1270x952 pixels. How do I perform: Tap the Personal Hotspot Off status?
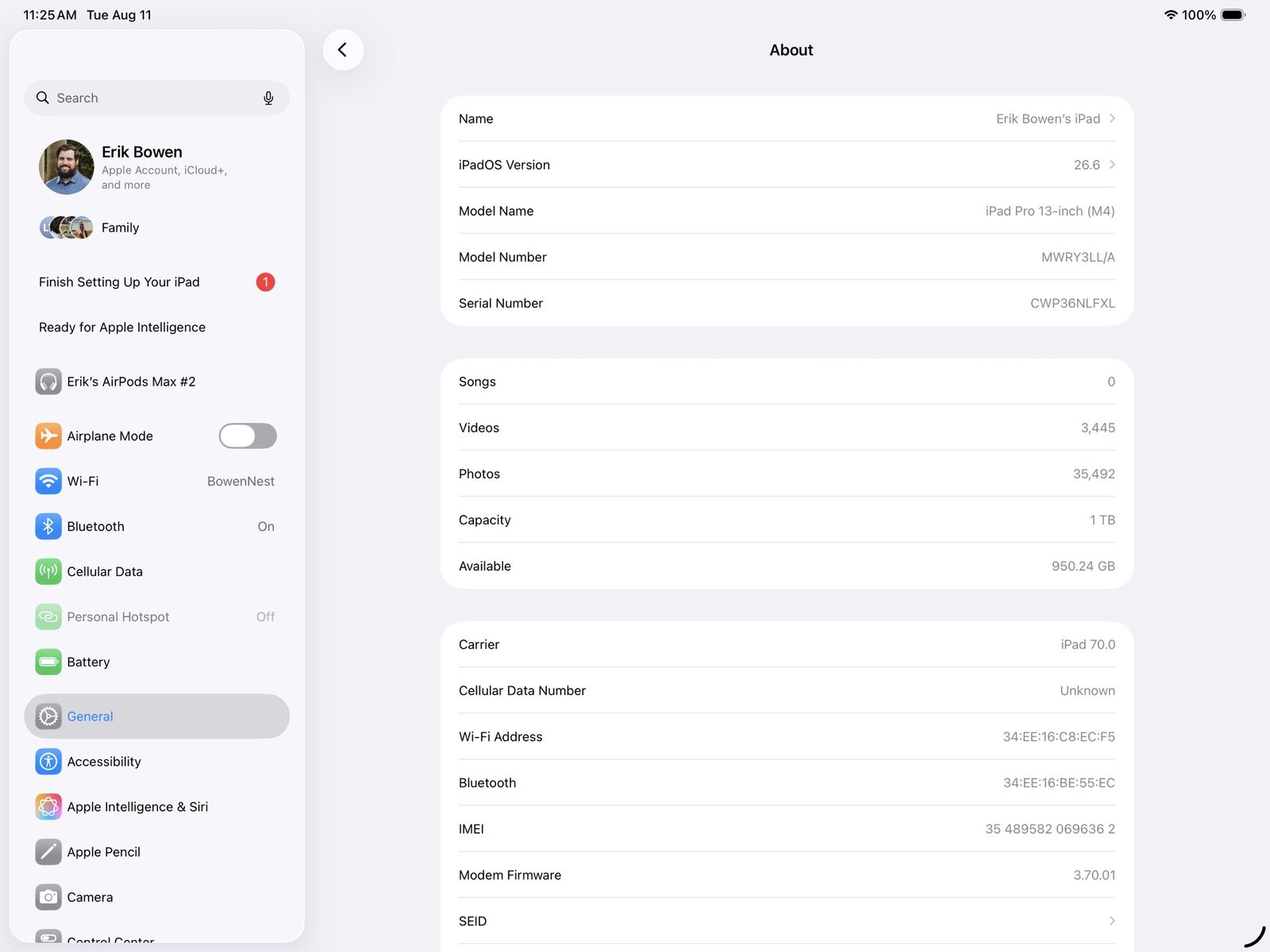coord(265,617)
